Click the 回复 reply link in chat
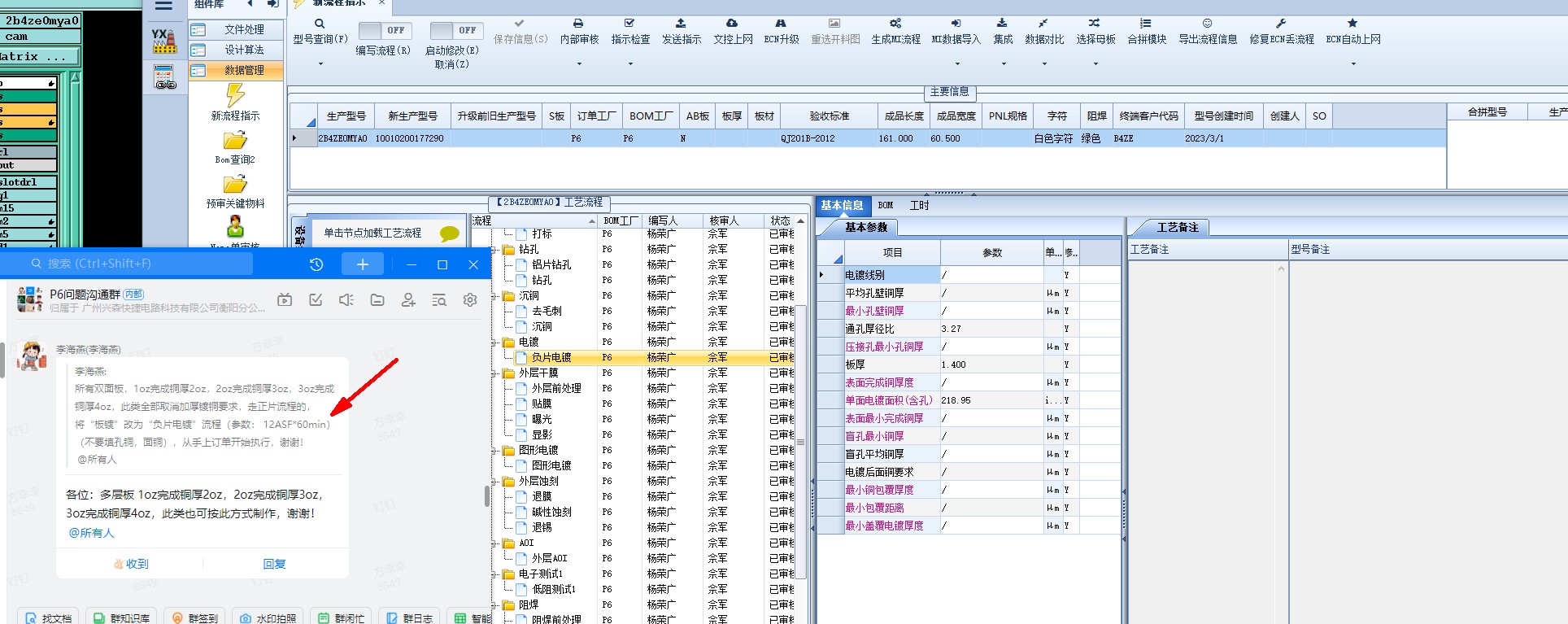 click(274, 564)
